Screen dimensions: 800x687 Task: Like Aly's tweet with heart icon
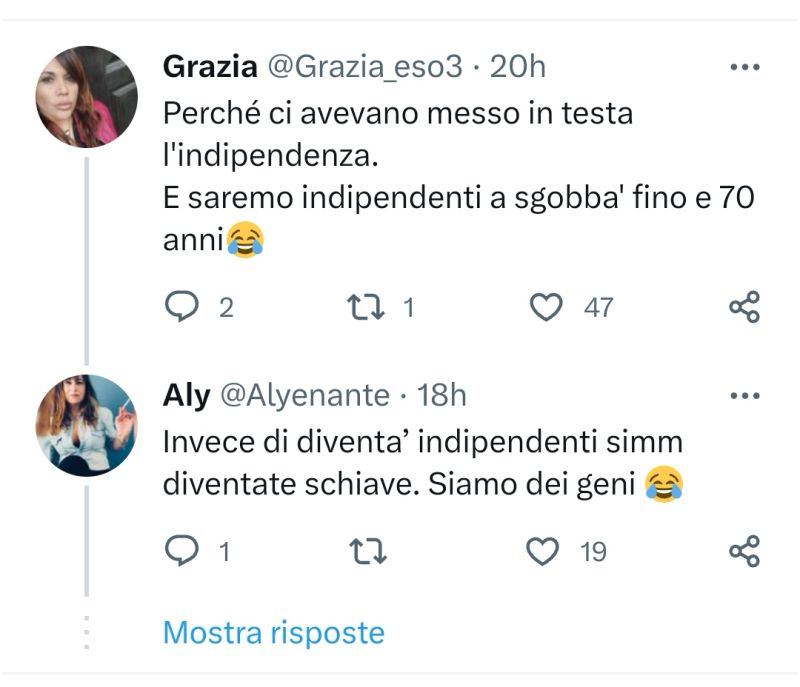coord(543,550)
